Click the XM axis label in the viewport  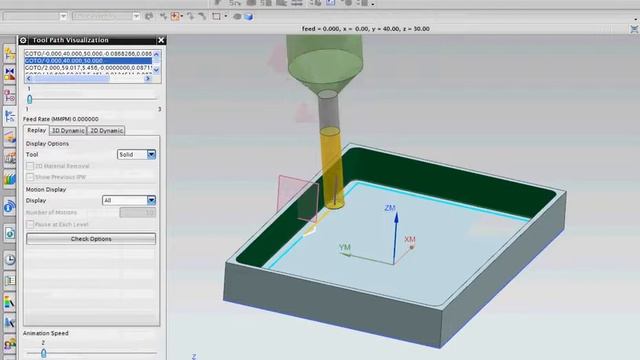coord(409,240)
